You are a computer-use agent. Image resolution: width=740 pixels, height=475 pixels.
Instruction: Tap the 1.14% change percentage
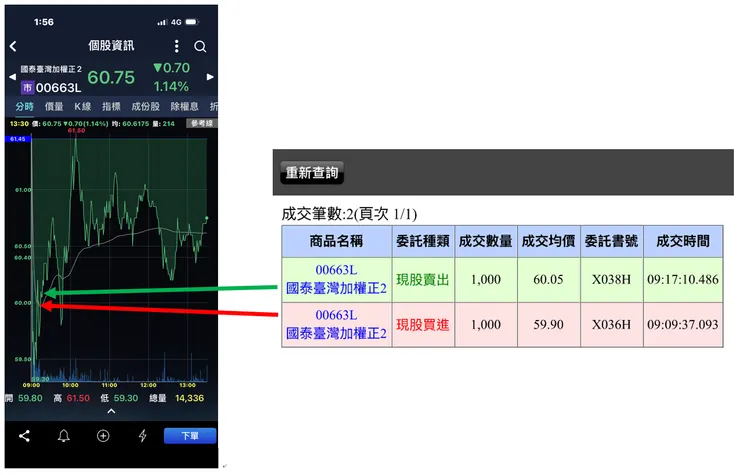(x=171, y=86)
